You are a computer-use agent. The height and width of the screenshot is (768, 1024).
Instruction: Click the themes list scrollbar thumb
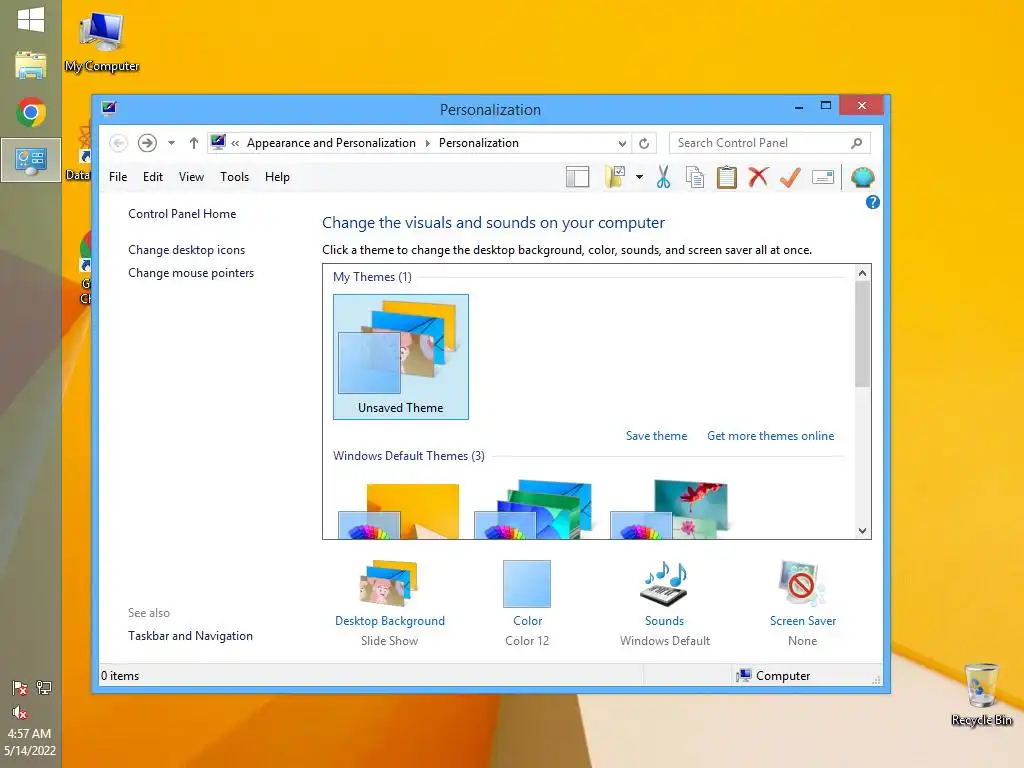862,334
